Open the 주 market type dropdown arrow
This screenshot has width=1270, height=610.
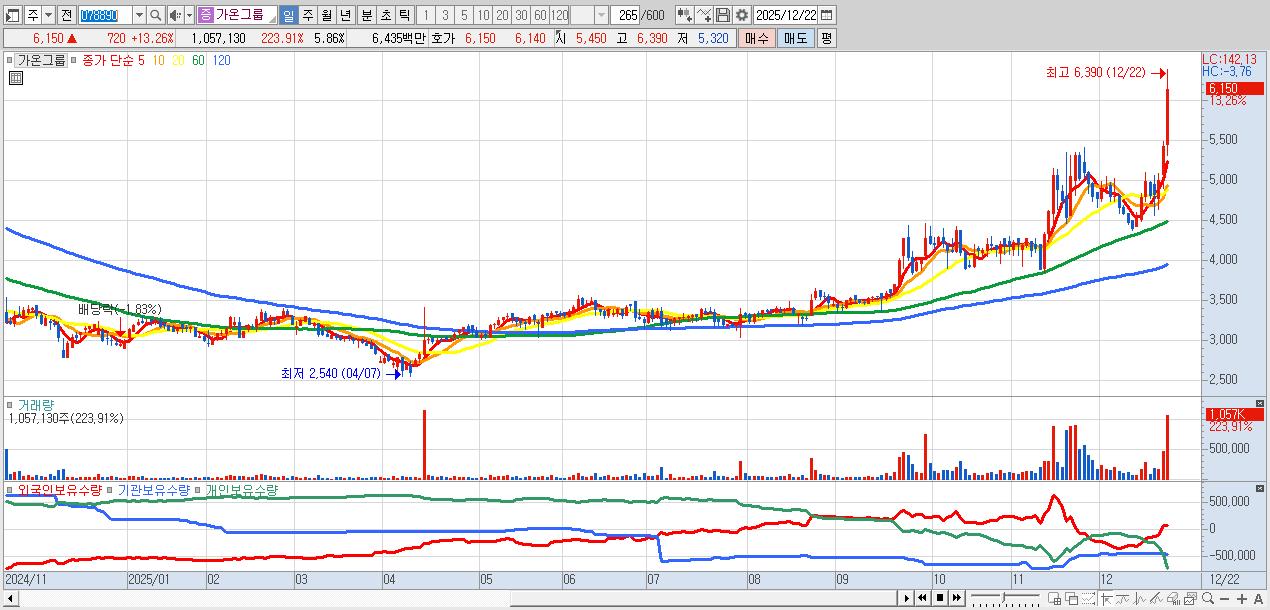[49, 15]
